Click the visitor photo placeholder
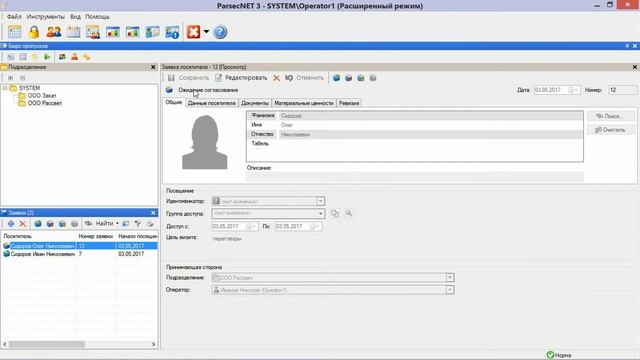The image size is (640, 360). pyautogui.click(x=204, y=142)
